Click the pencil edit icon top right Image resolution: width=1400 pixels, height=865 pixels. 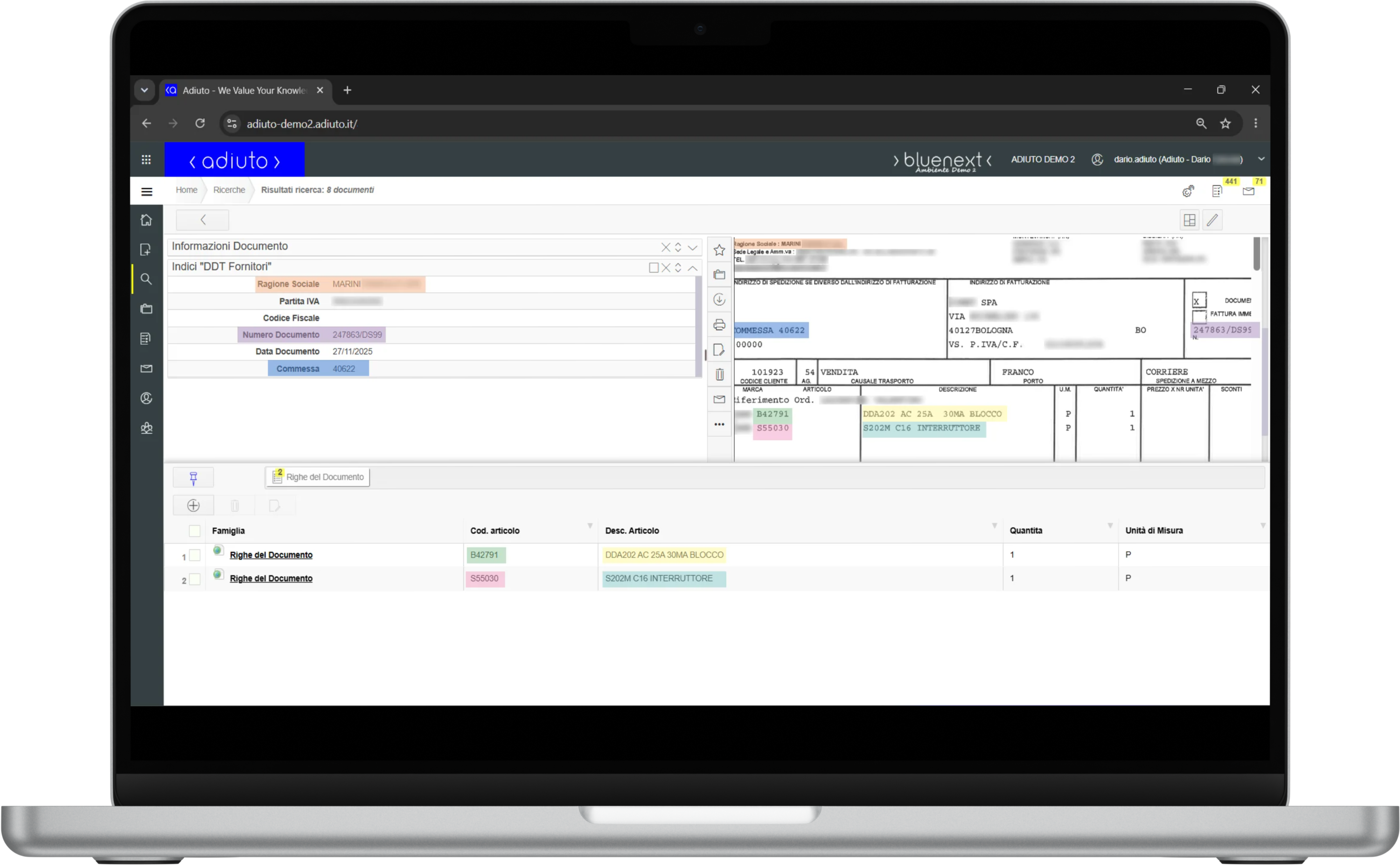tap(1212, 220)
